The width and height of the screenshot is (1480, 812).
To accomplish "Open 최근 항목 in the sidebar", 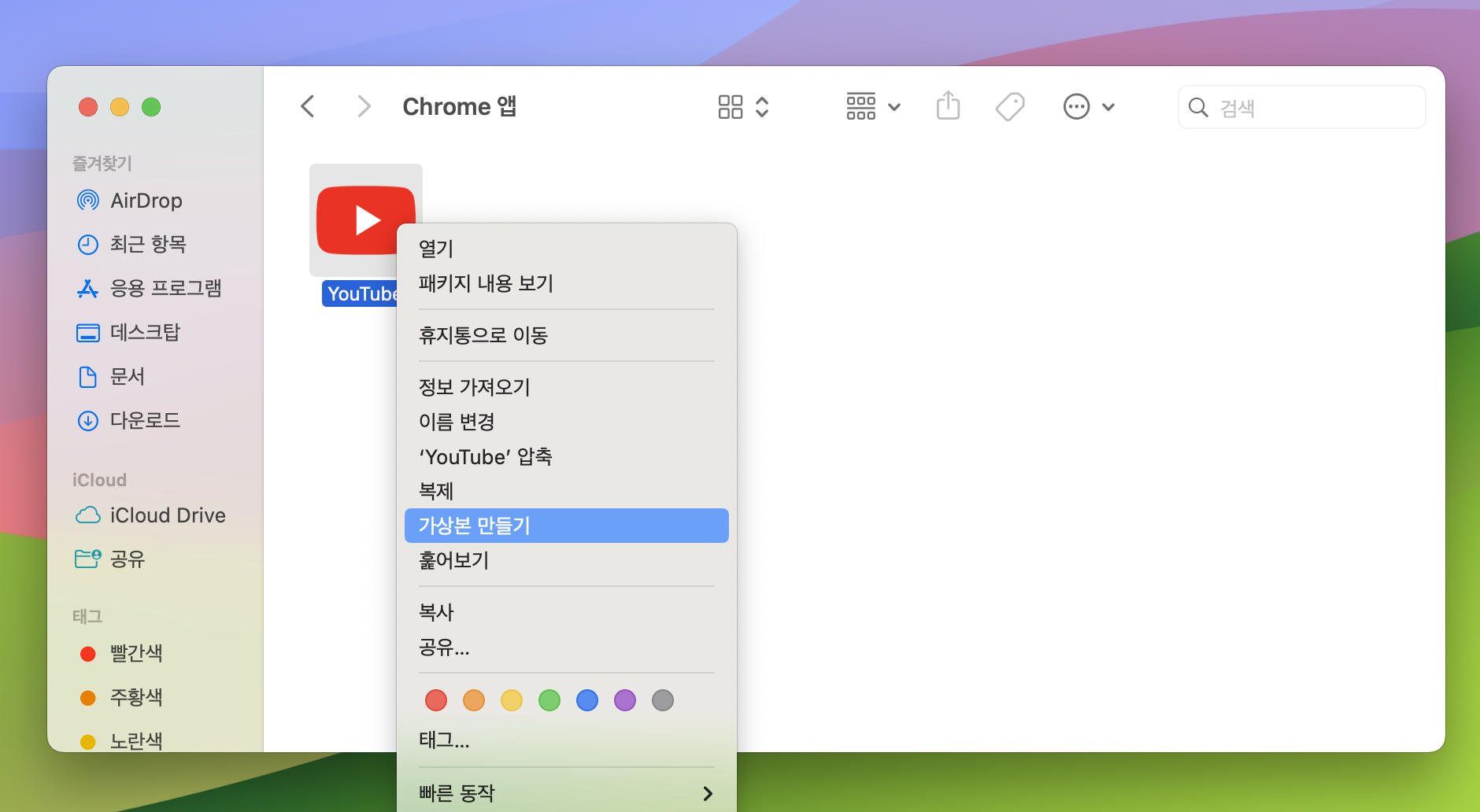I will [x=148, y=245].
